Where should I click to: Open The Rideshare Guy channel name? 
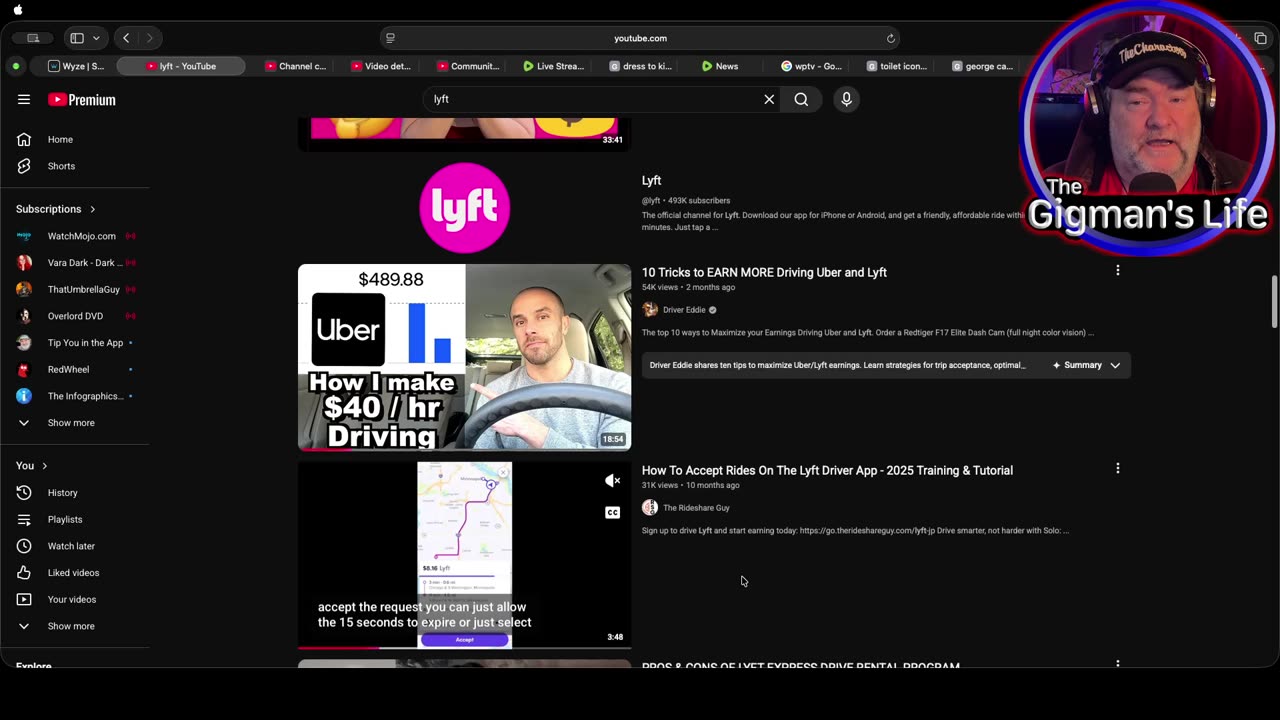point(696,508)
